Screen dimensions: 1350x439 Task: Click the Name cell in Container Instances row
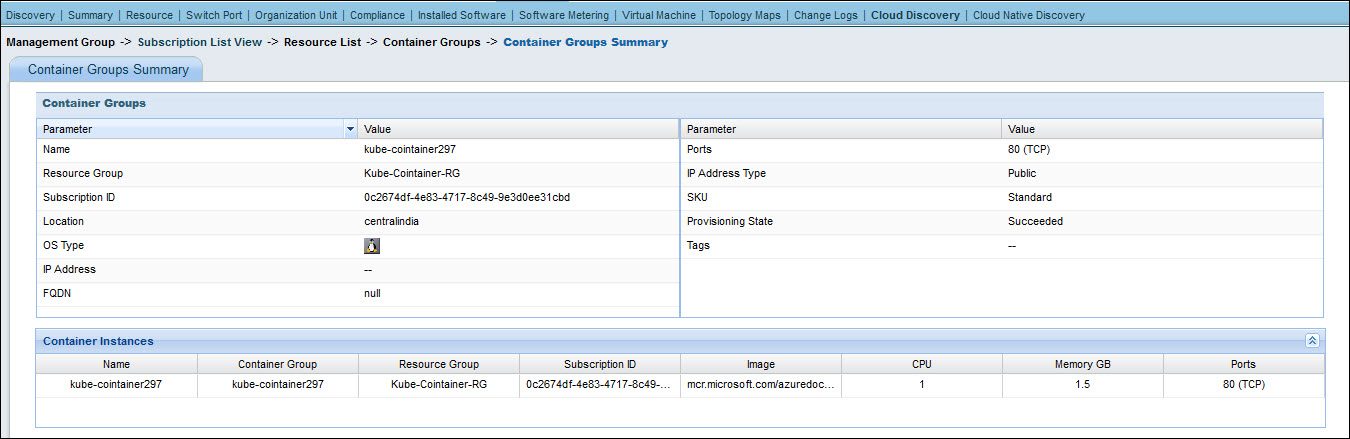pos(116,385)
